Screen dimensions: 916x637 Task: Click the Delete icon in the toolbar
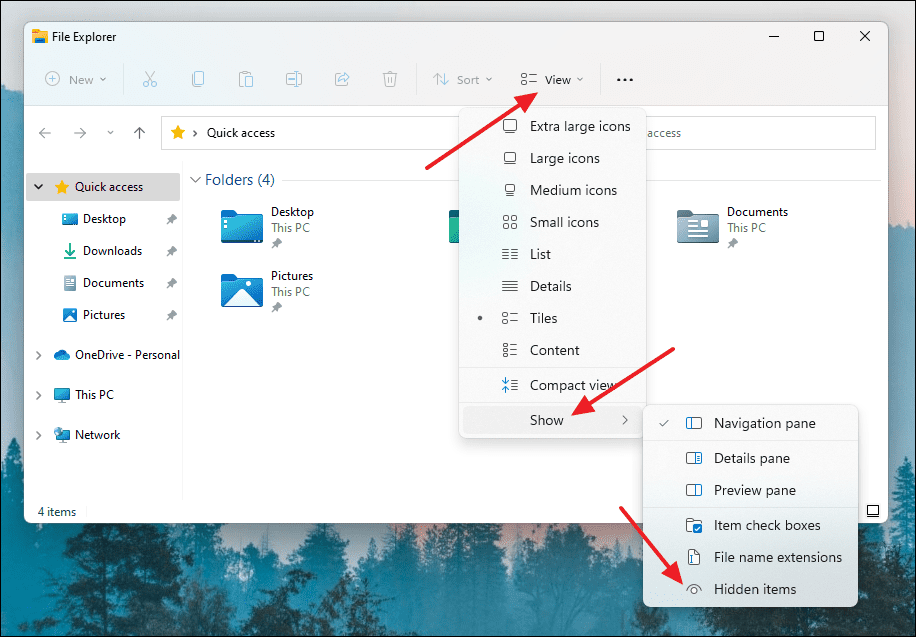(389, 79)
